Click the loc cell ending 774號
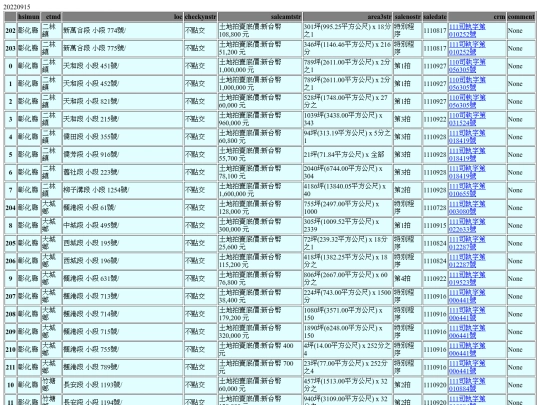This screenshot has width=540, height=405. click(x=123, y=30)
